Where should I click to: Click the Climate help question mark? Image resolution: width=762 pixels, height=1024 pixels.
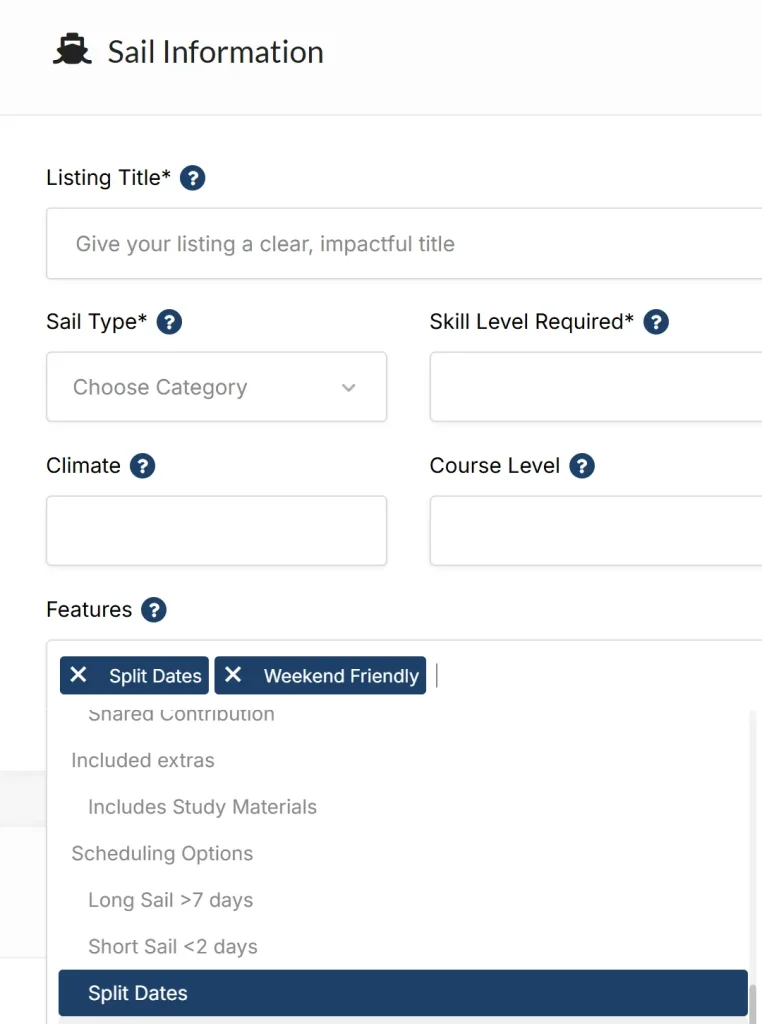(141, 465)
